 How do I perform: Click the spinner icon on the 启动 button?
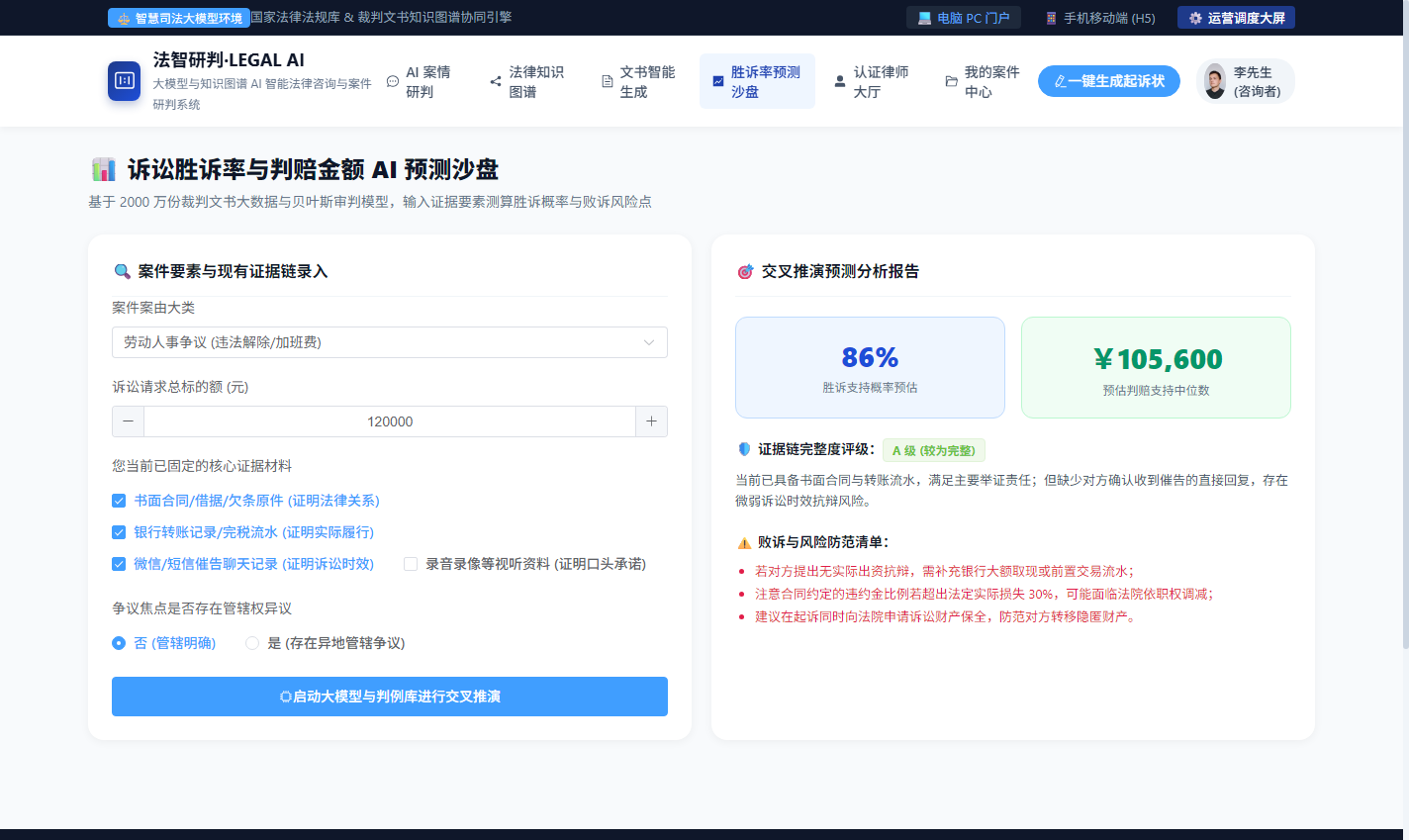tap(285, 697)
